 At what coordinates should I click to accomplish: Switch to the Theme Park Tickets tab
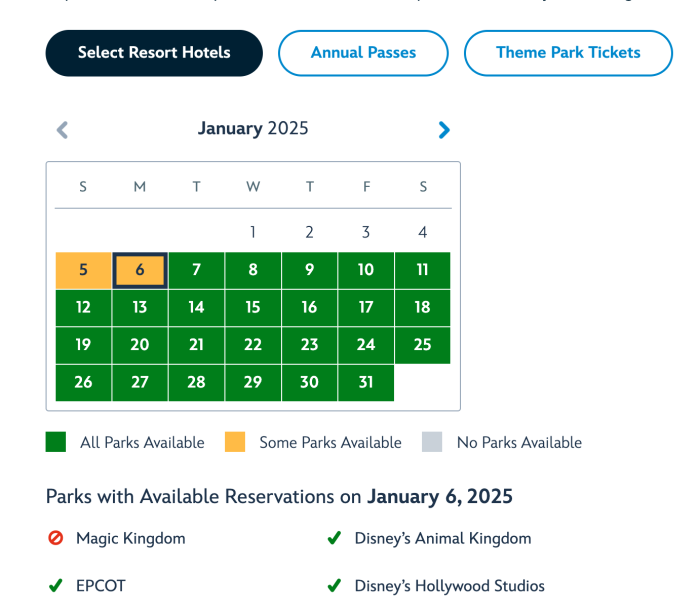568,53
